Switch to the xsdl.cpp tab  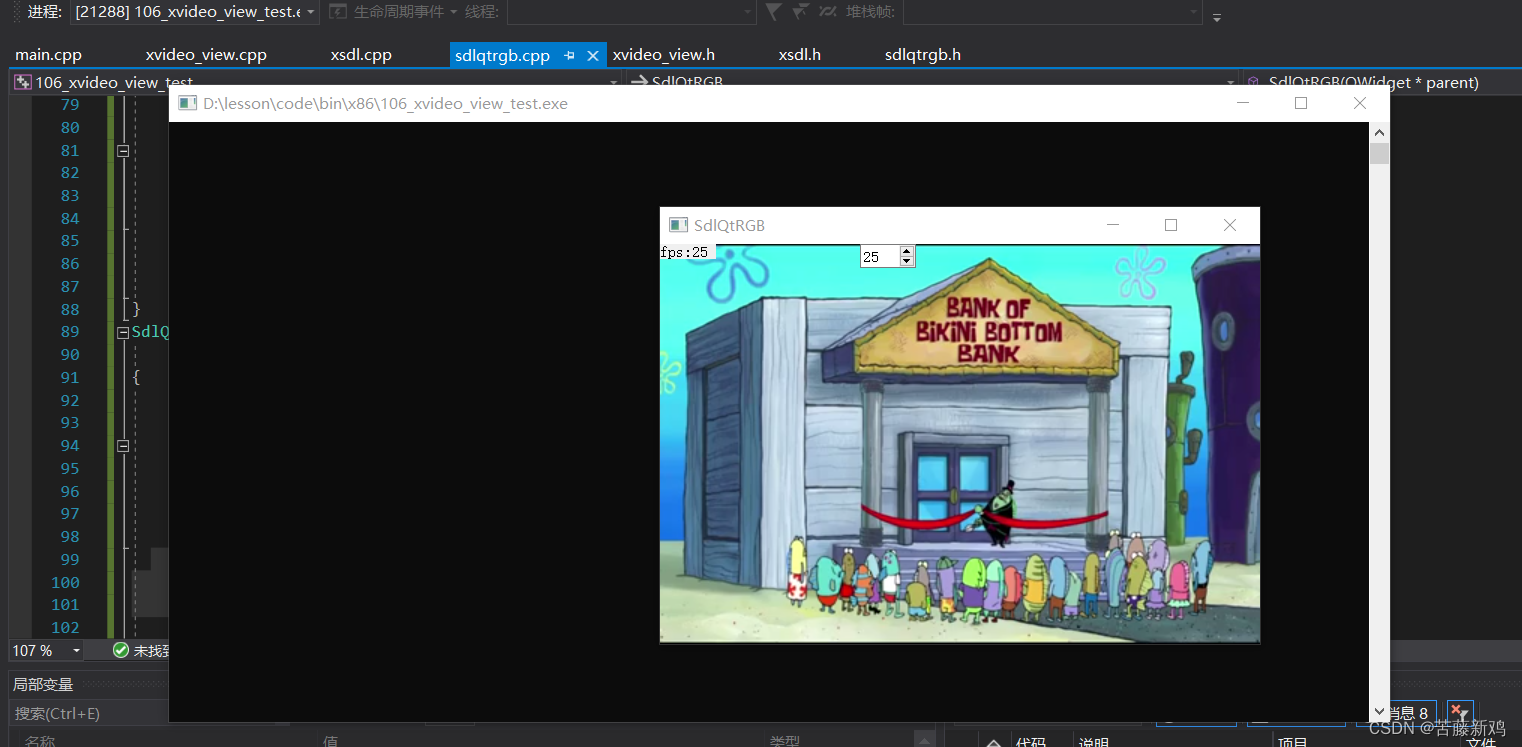[x=361, y=55]
